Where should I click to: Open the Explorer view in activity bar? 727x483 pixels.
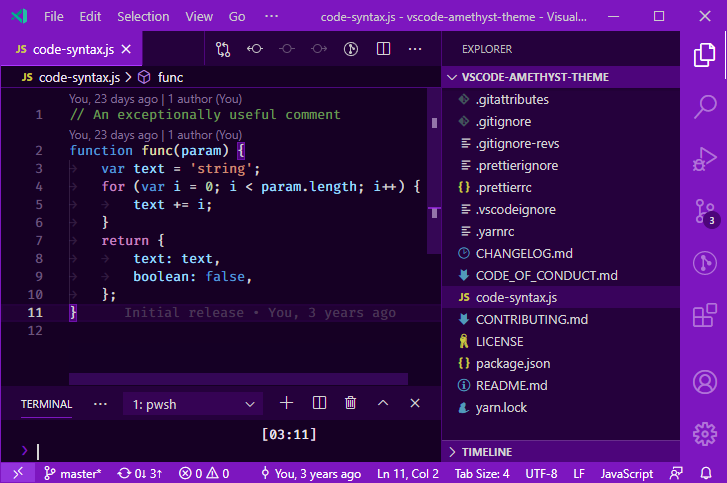click(704, 55)
